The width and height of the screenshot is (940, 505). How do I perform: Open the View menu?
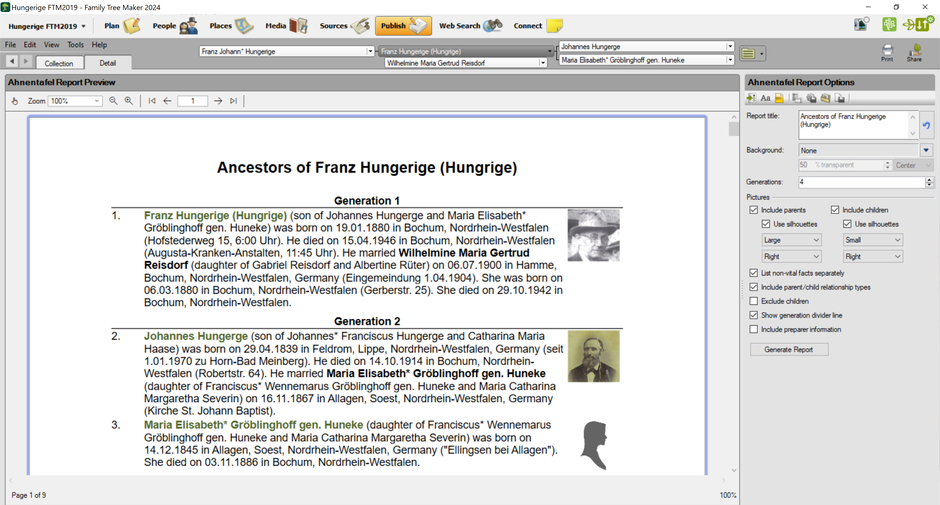[52, 45]
